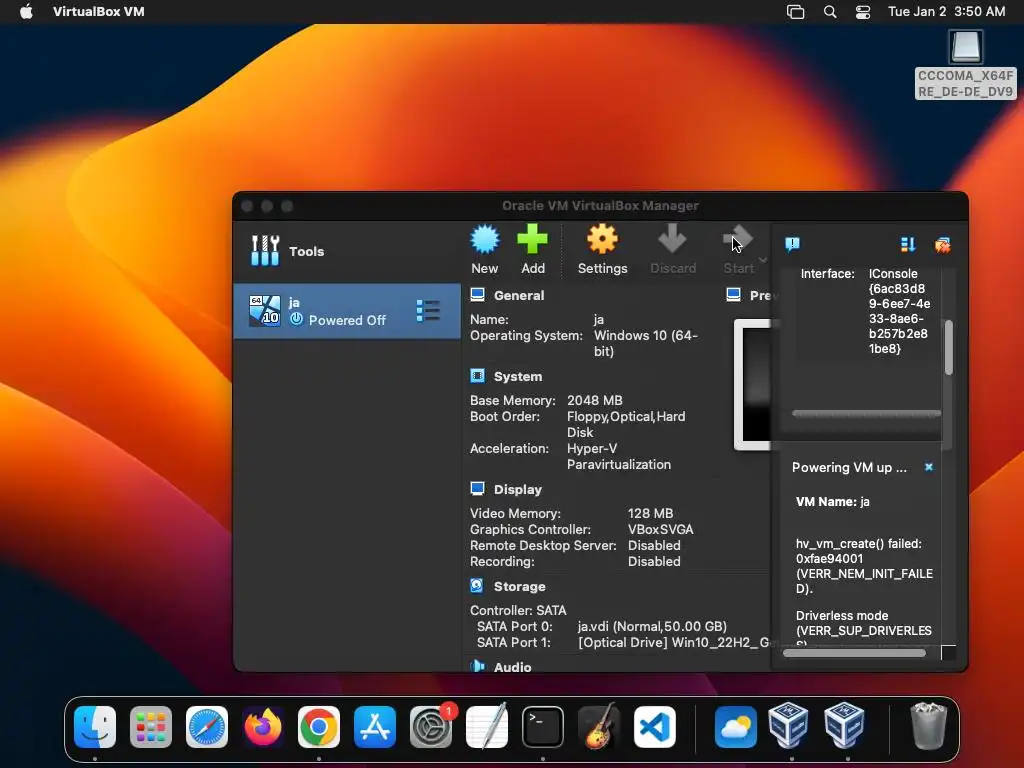
Task: Click the Hyper-V Paravirtualization acceleration value
Action: point(618,456)
